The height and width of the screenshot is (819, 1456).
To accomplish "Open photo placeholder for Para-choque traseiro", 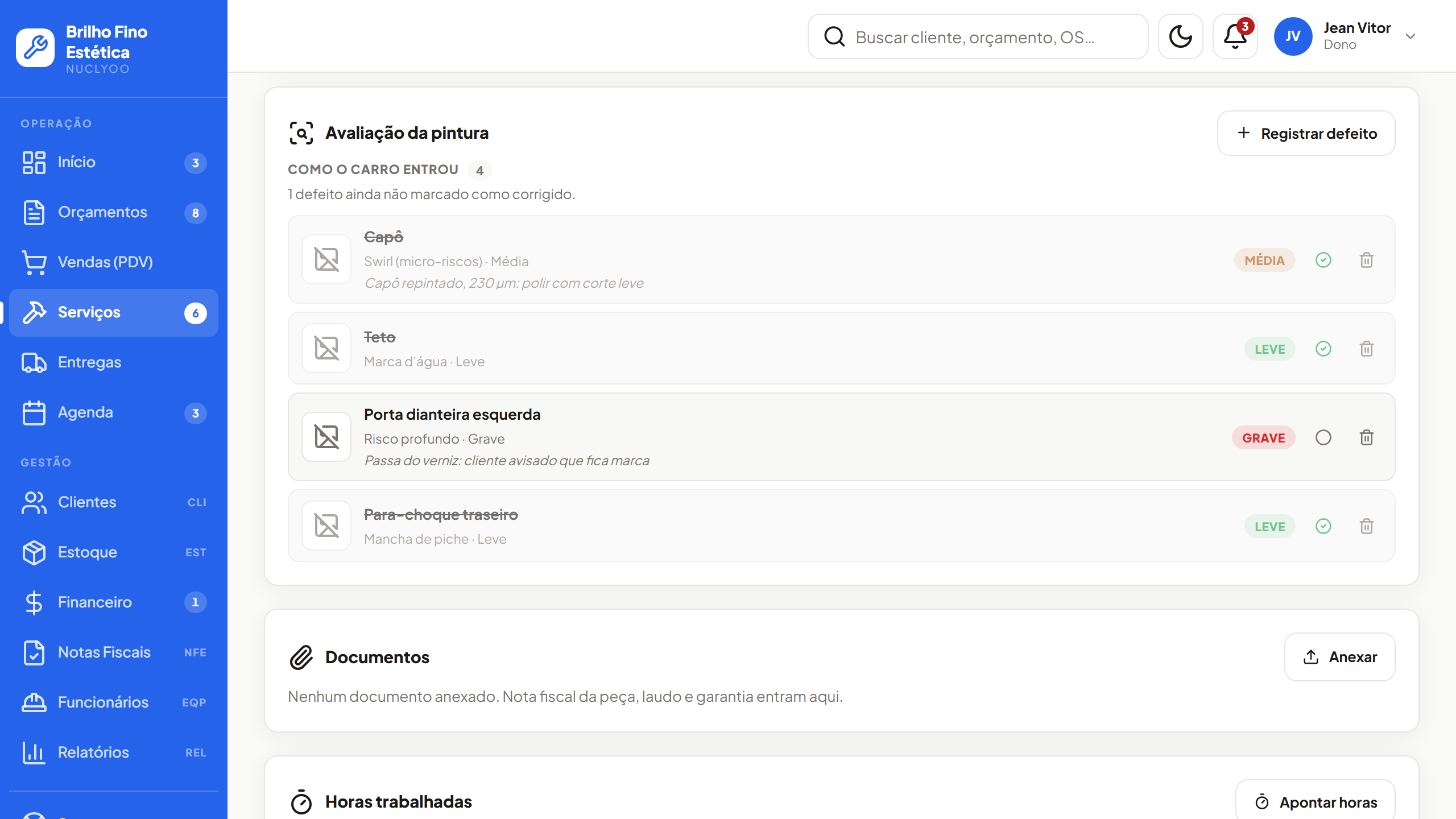I will click(326, 526).
